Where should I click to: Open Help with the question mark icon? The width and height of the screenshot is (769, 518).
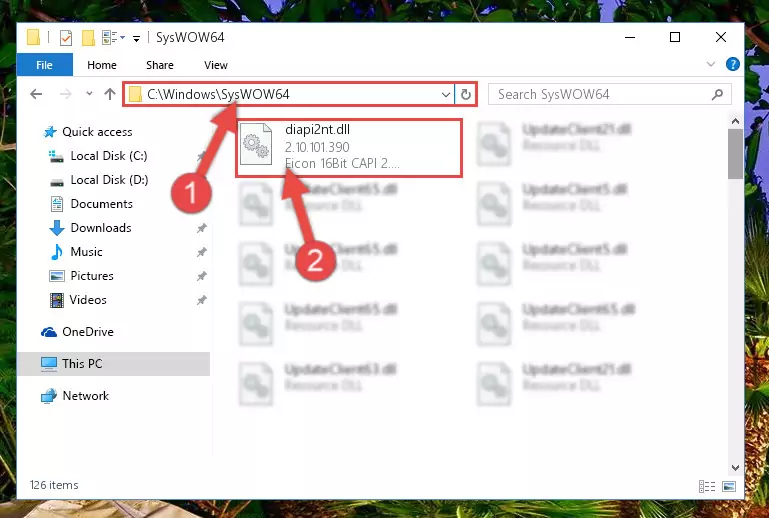(733, 64)
